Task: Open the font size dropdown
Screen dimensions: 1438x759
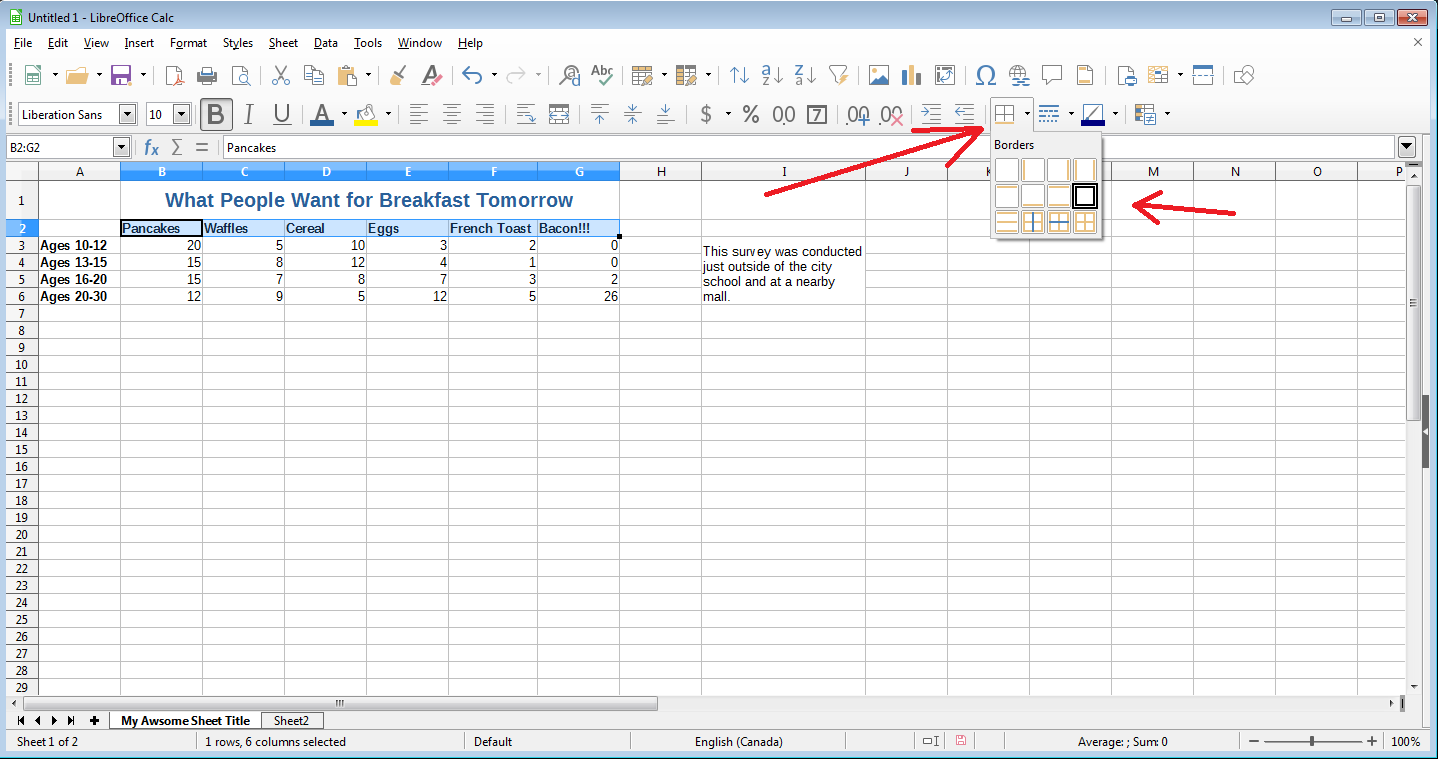Action: click(x=181, y=114)
